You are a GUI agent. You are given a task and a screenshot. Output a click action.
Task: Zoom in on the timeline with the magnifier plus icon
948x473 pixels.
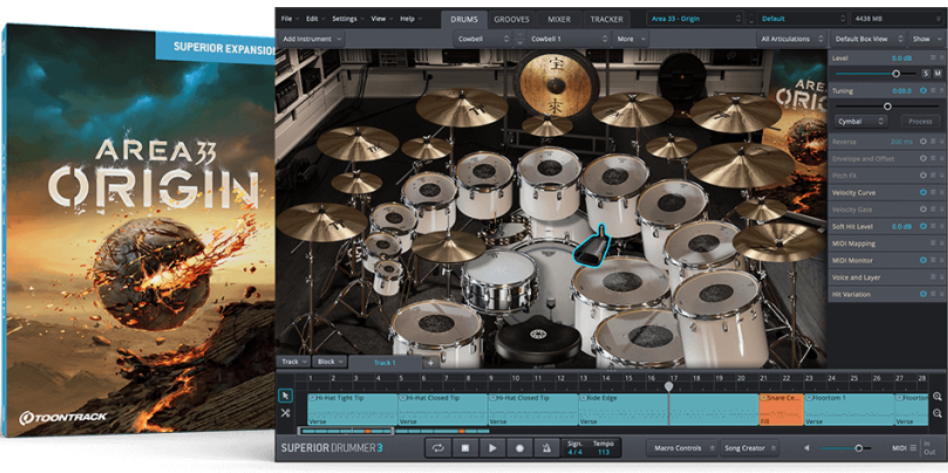click(938, 397)
